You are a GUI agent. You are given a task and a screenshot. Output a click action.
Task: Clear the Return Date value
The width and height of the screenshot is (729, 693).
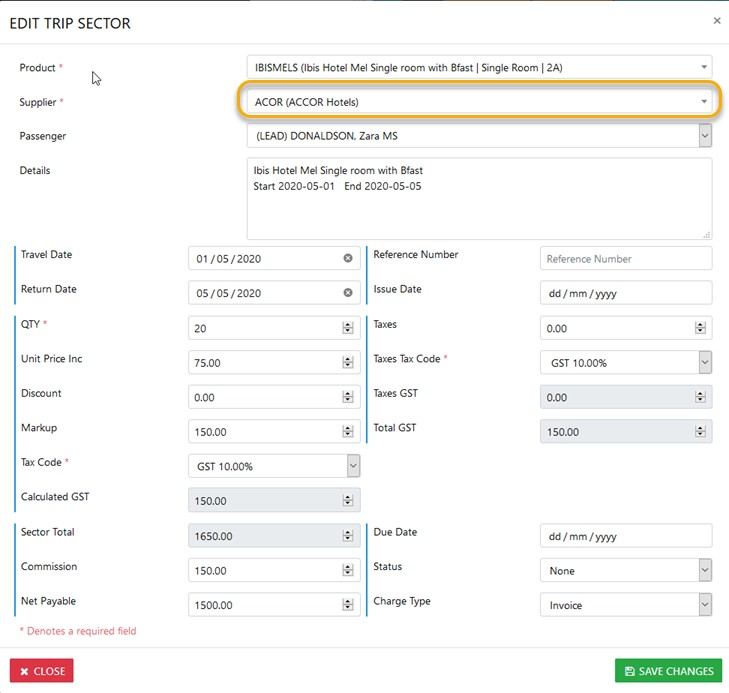pyautogui.click(x=348, y=293)
